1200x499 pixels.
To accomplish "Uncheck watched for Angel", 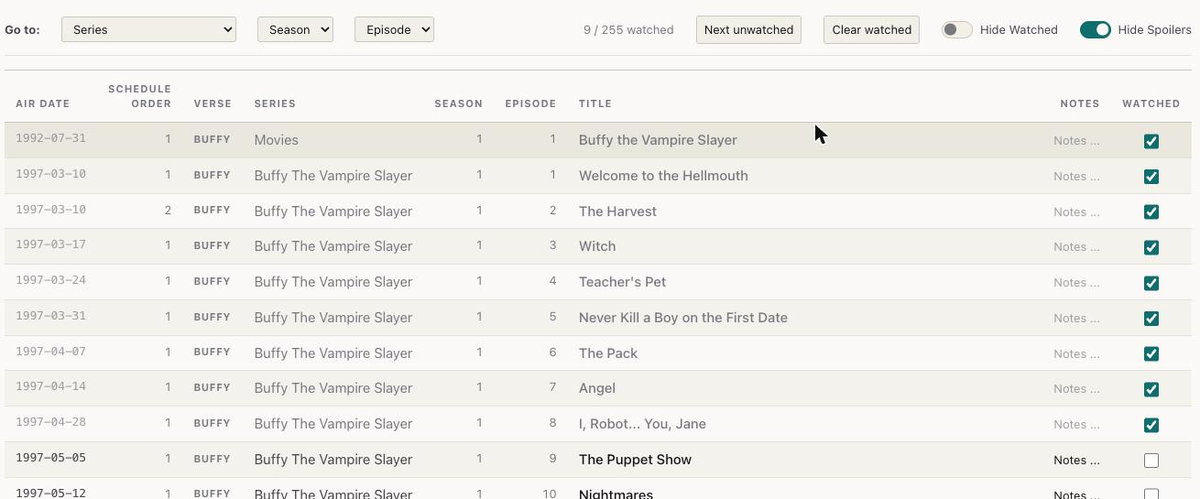I will click(1151, 389).
